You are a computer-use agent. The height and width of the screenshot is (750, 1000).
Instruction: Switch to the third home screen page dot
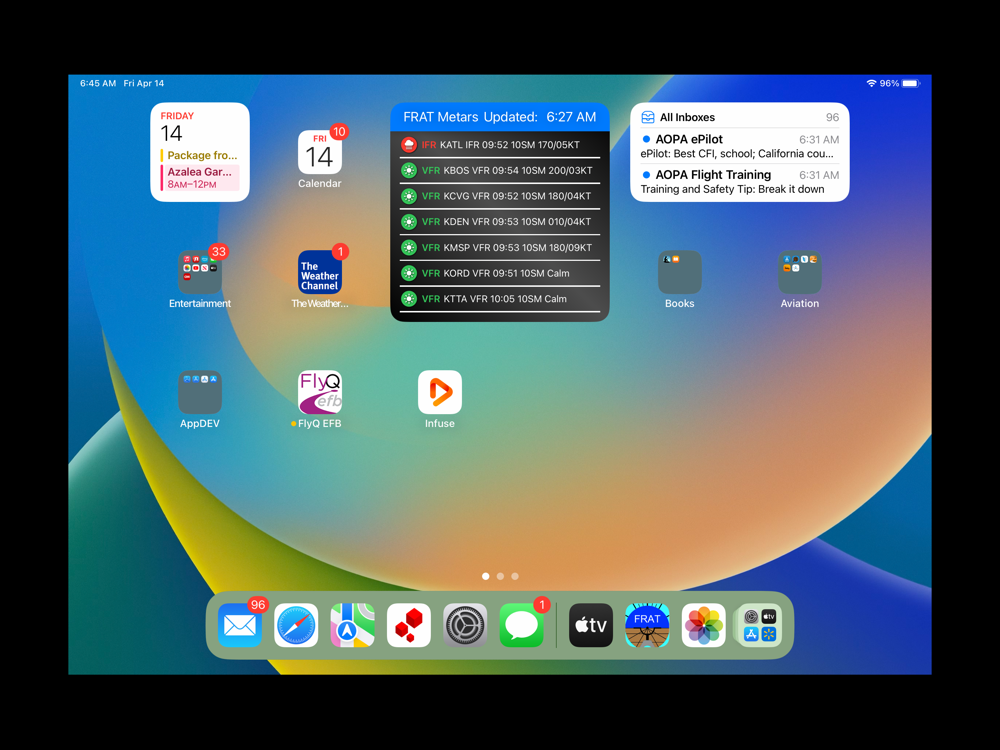click(x=515, y=576)
